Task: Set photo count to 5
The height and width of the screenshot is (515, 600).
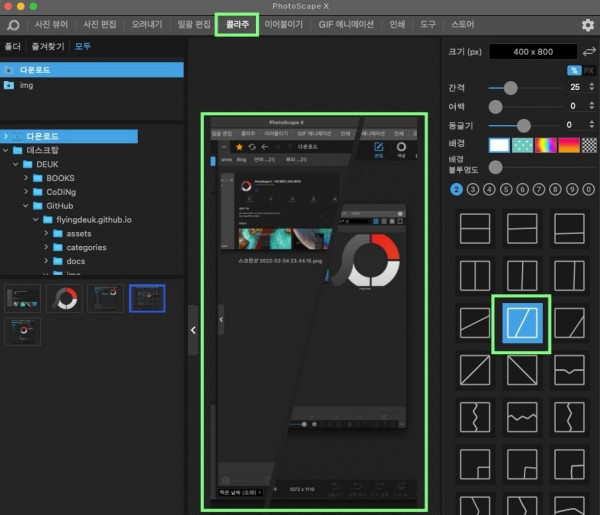Action: [505, 188]
